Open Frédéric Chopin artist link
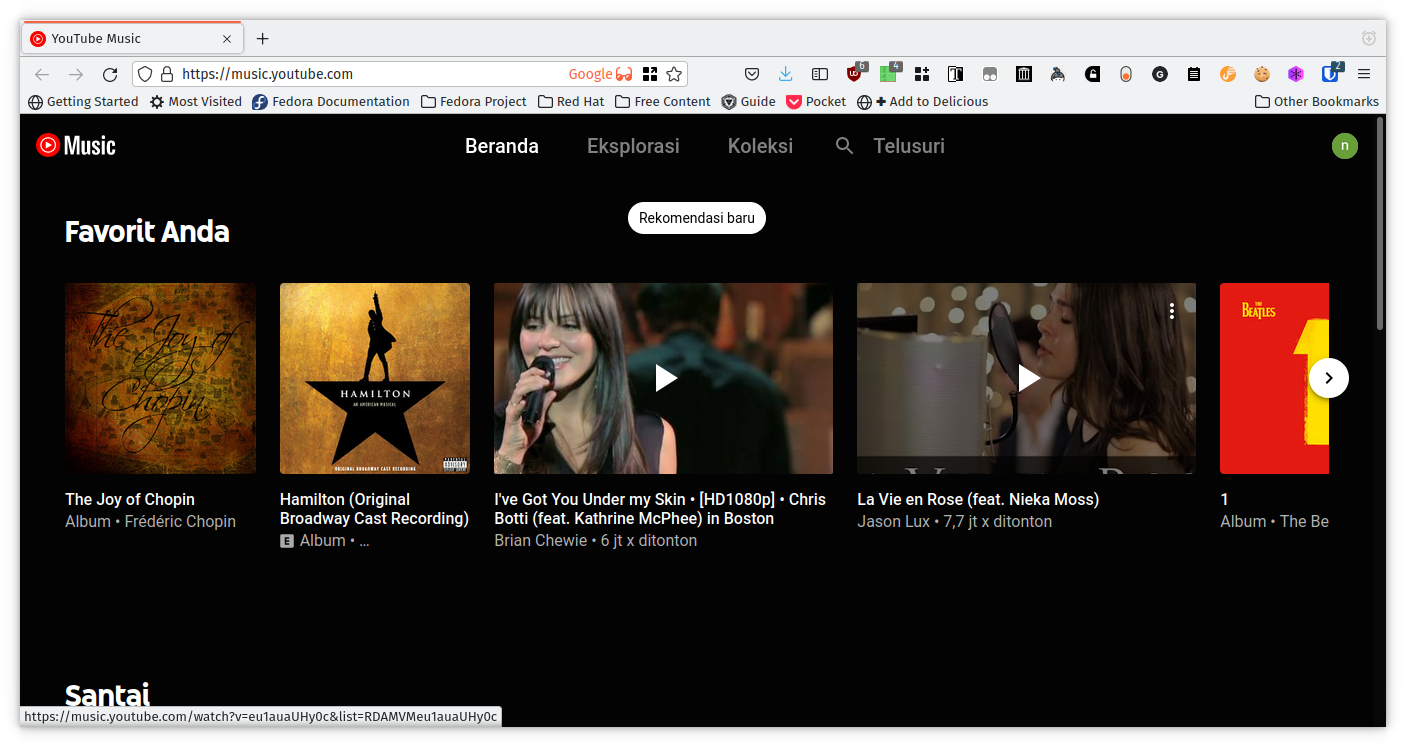 (180, 521)
